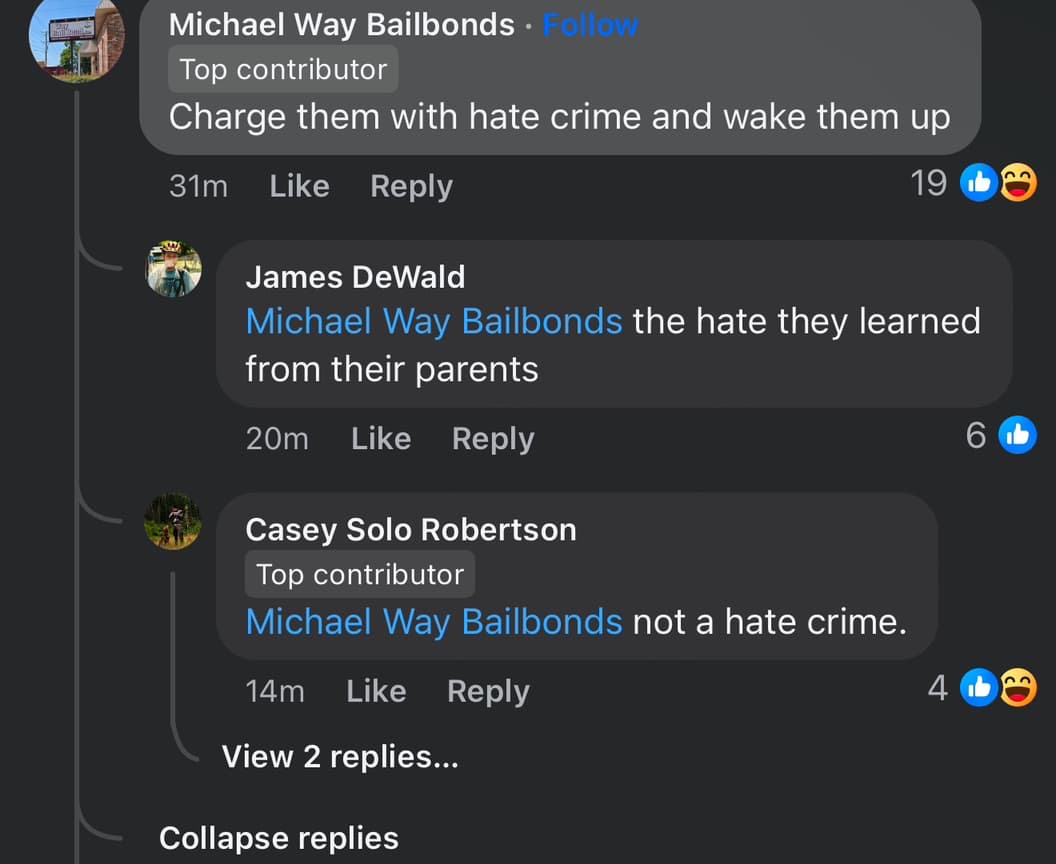Reply to Casey Solo Robertson's comment
The image size is (1056, 864).
tap(488, 692)
